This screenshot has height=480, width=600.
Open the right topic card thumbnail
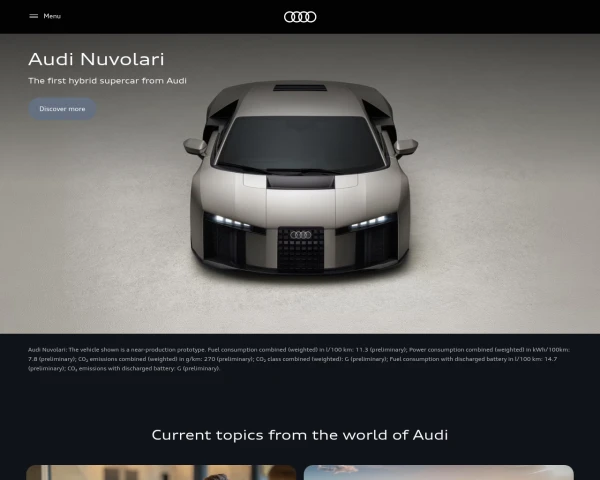click(x=439, y=472)
